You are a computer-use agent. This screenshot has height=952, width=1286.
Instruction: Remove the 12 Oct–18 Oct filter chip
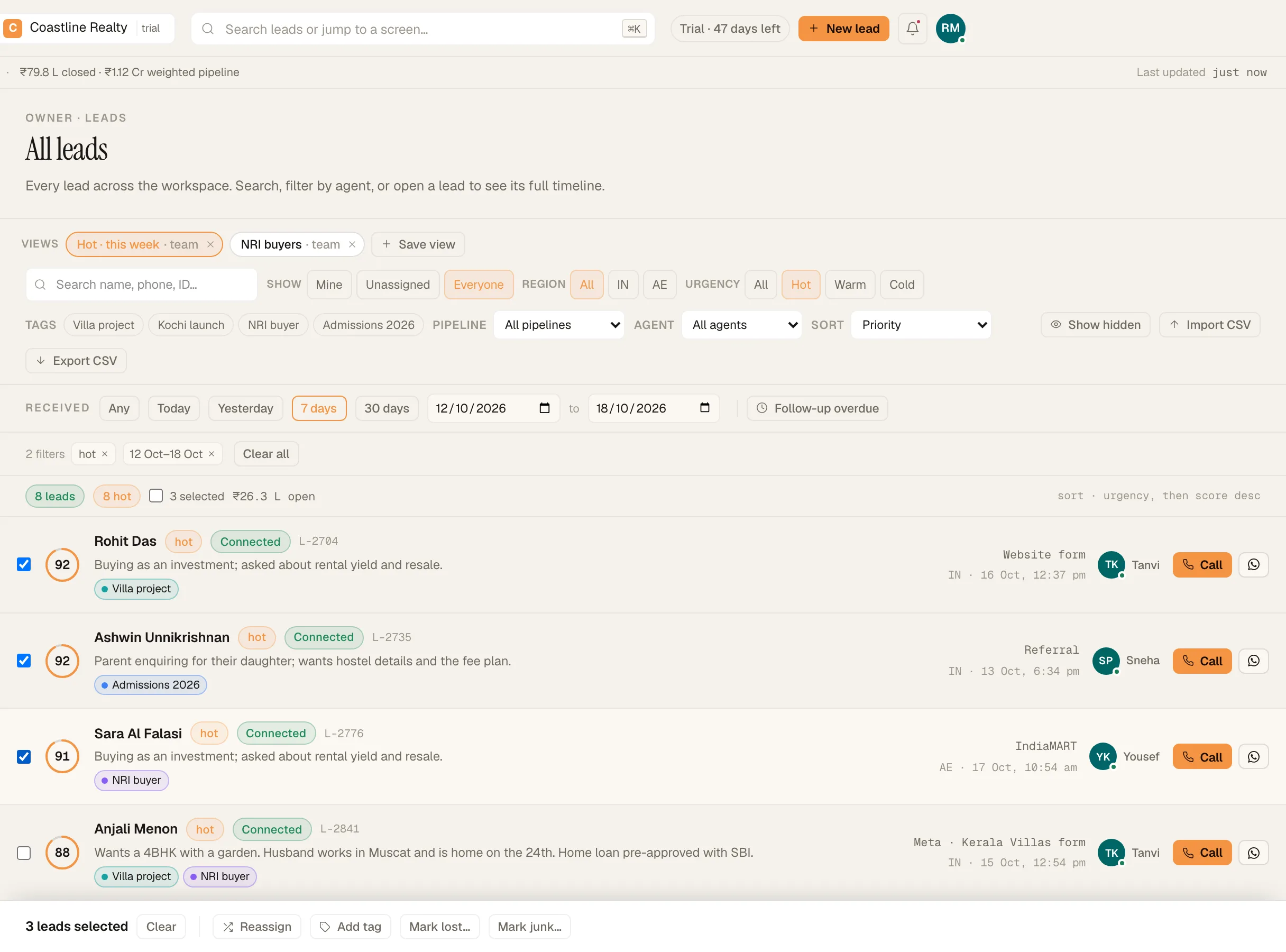point(212,454)
